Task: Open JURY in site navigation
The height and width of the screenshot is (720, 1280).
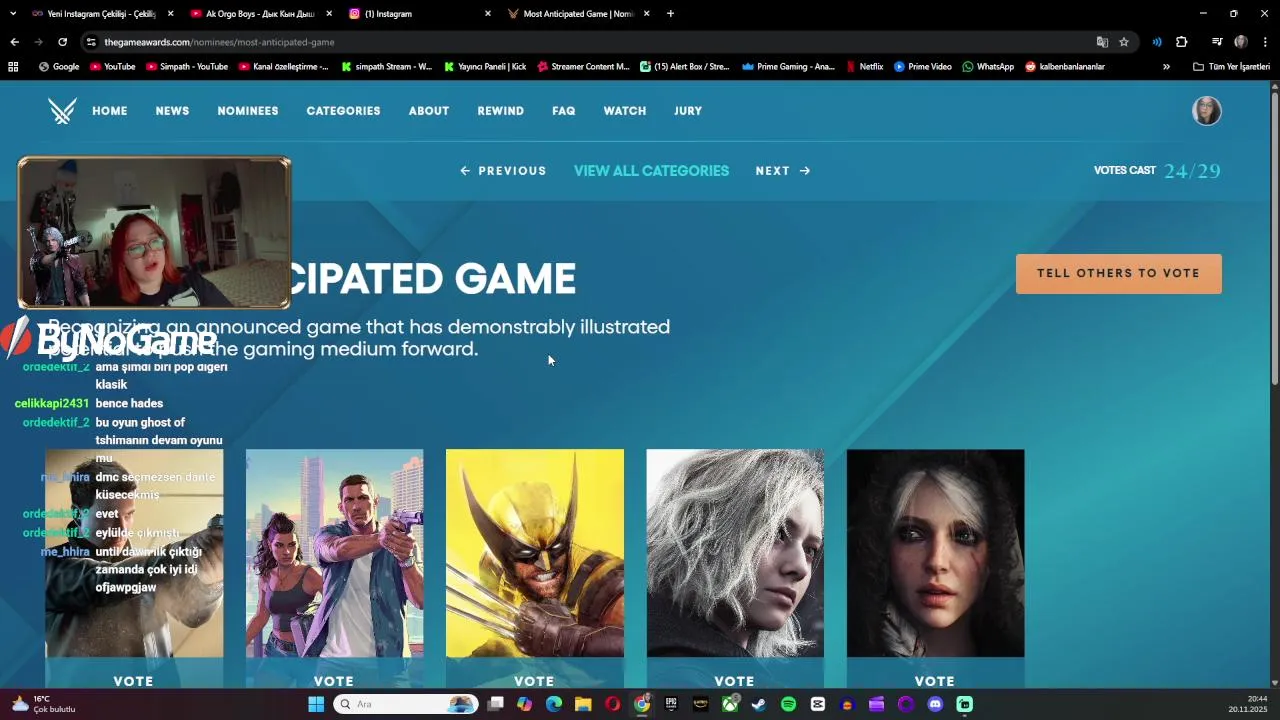Action: coord(688,111)
